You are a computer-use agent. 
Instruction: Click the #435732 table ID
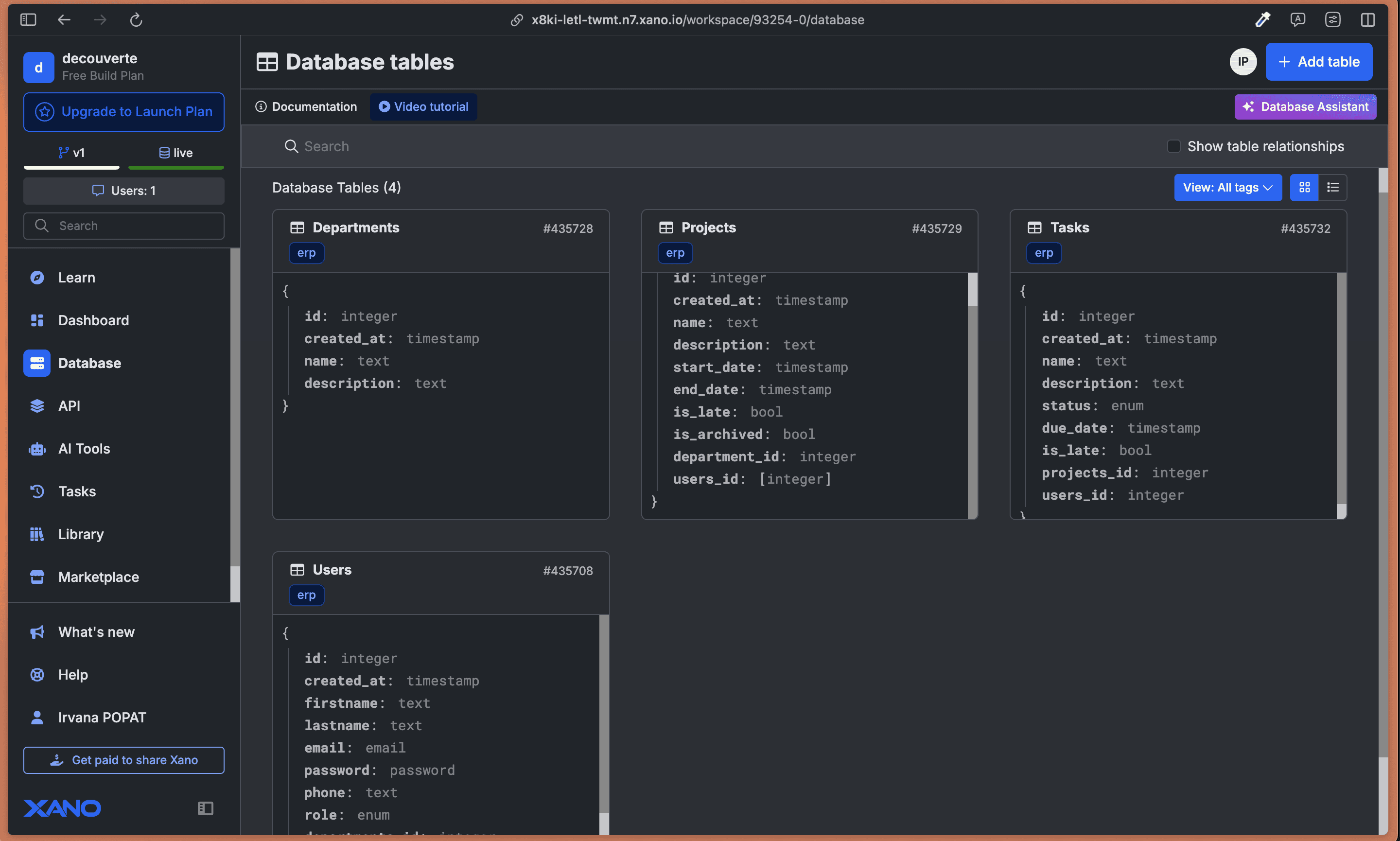(x=1305, y=229)
